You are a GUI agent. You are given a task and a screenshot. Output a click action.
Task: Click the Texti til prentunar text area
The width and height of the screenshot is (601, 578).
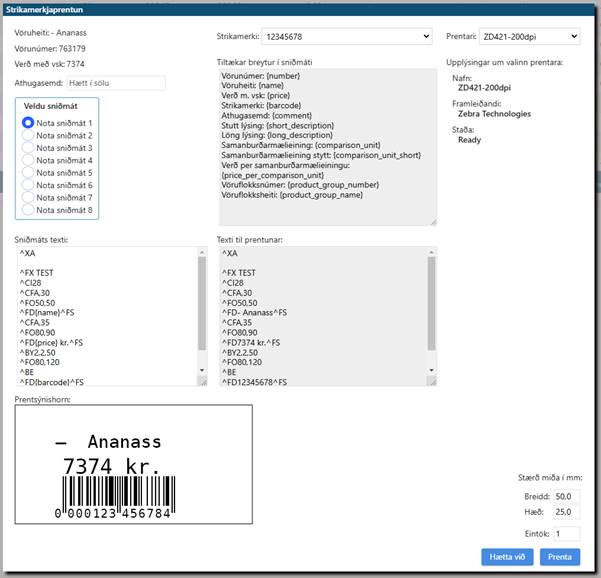(x=320, y=316)
